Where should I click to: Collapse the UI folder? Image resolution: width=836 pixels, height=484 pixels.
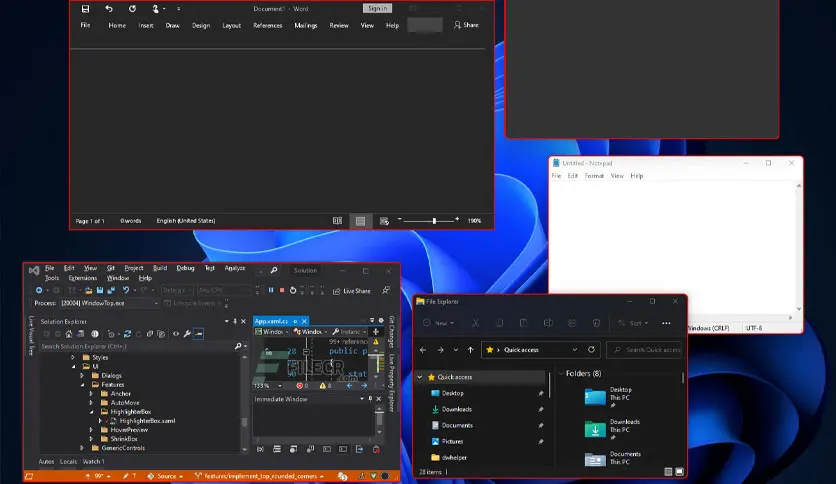pos(73,367)
